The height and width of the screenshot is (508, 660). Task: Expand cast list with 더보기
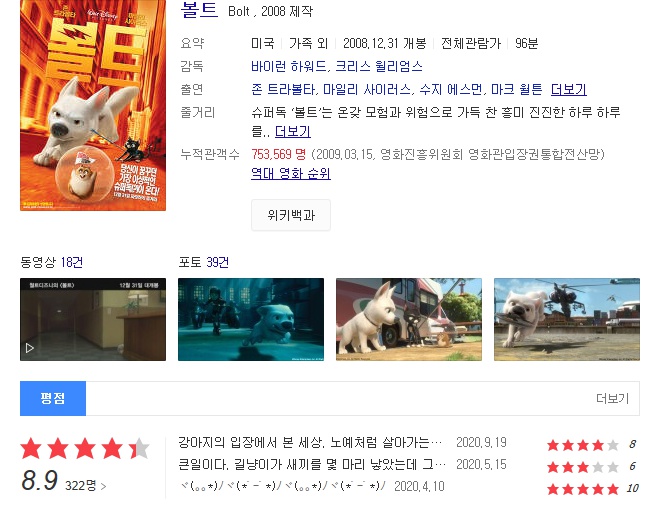pyautogui.click(x=569, y=89)
